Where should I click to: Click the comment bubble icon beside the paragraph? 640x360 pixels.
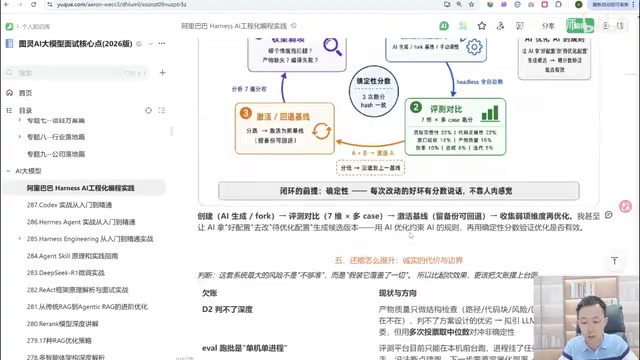click(x=609, y=215)
